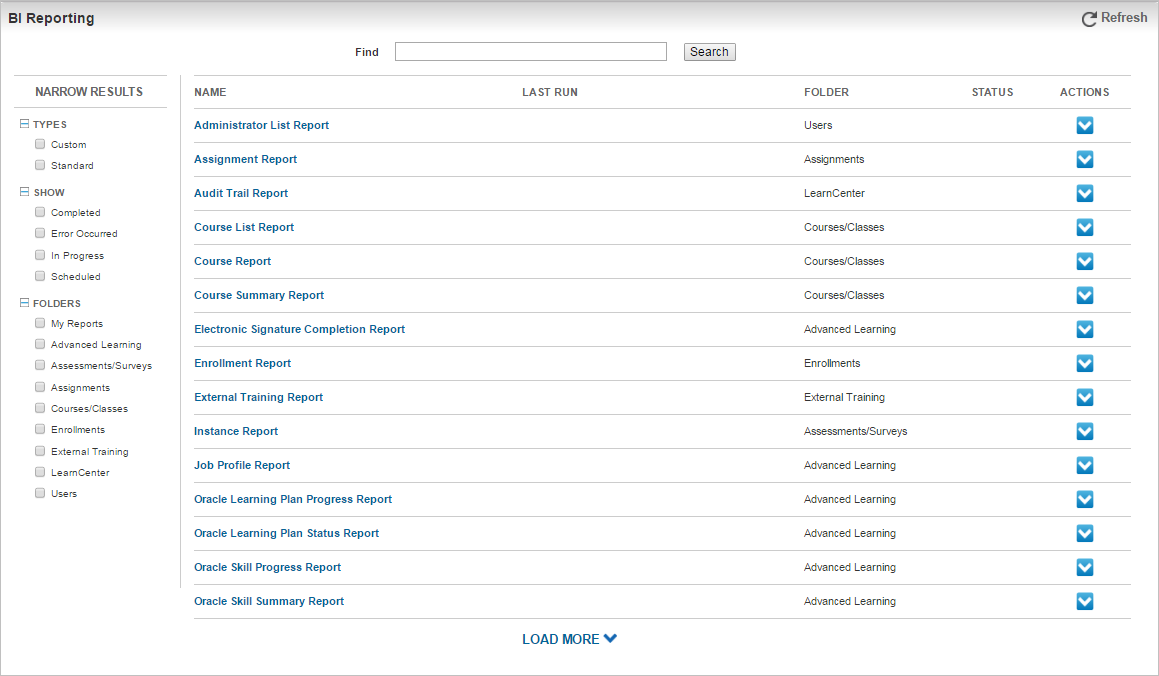Open actions menu for Administrator List Report

(x=1084, y=126)
